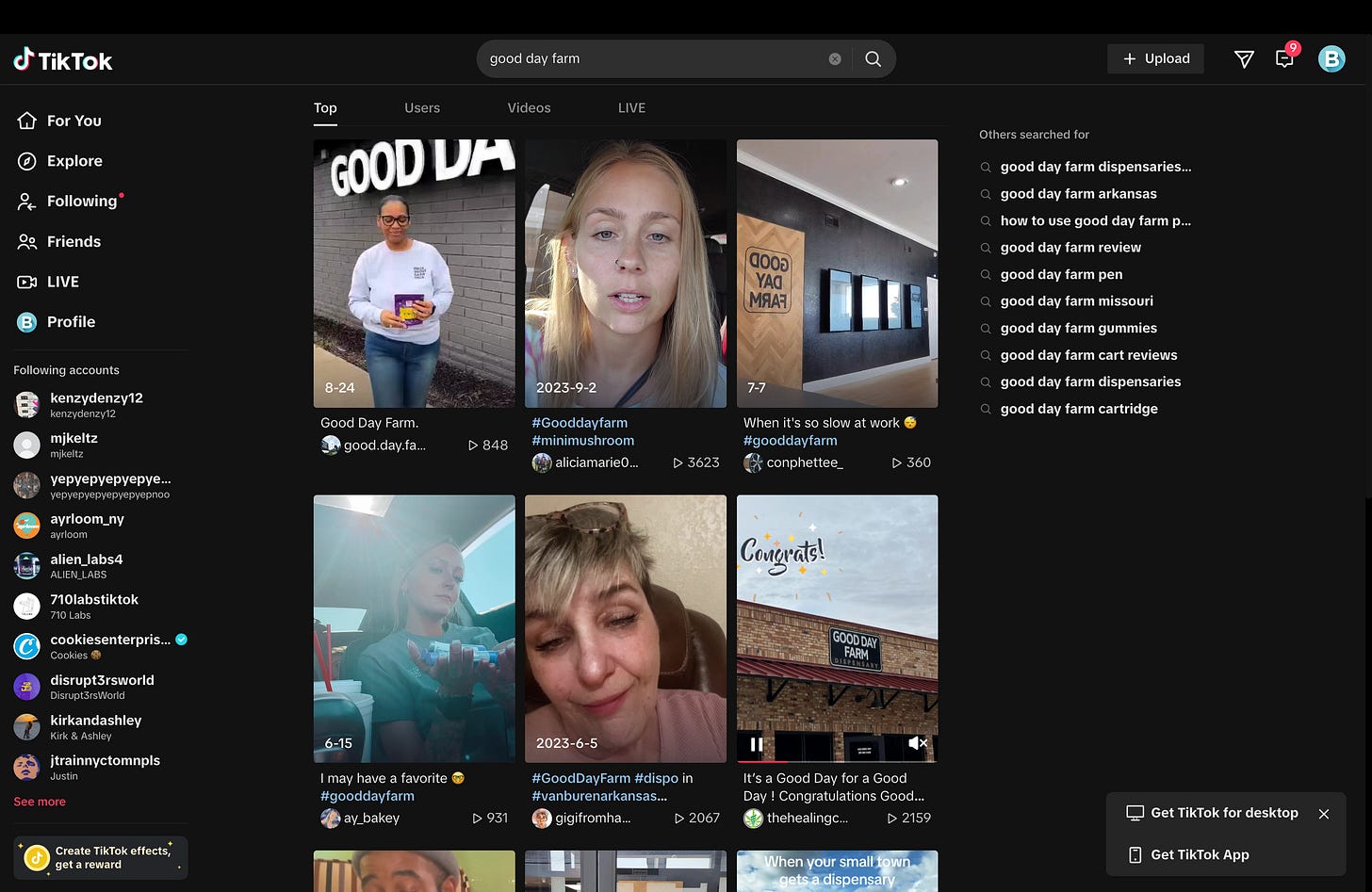
Task: Open the Explore page
Action: point(60,161)
